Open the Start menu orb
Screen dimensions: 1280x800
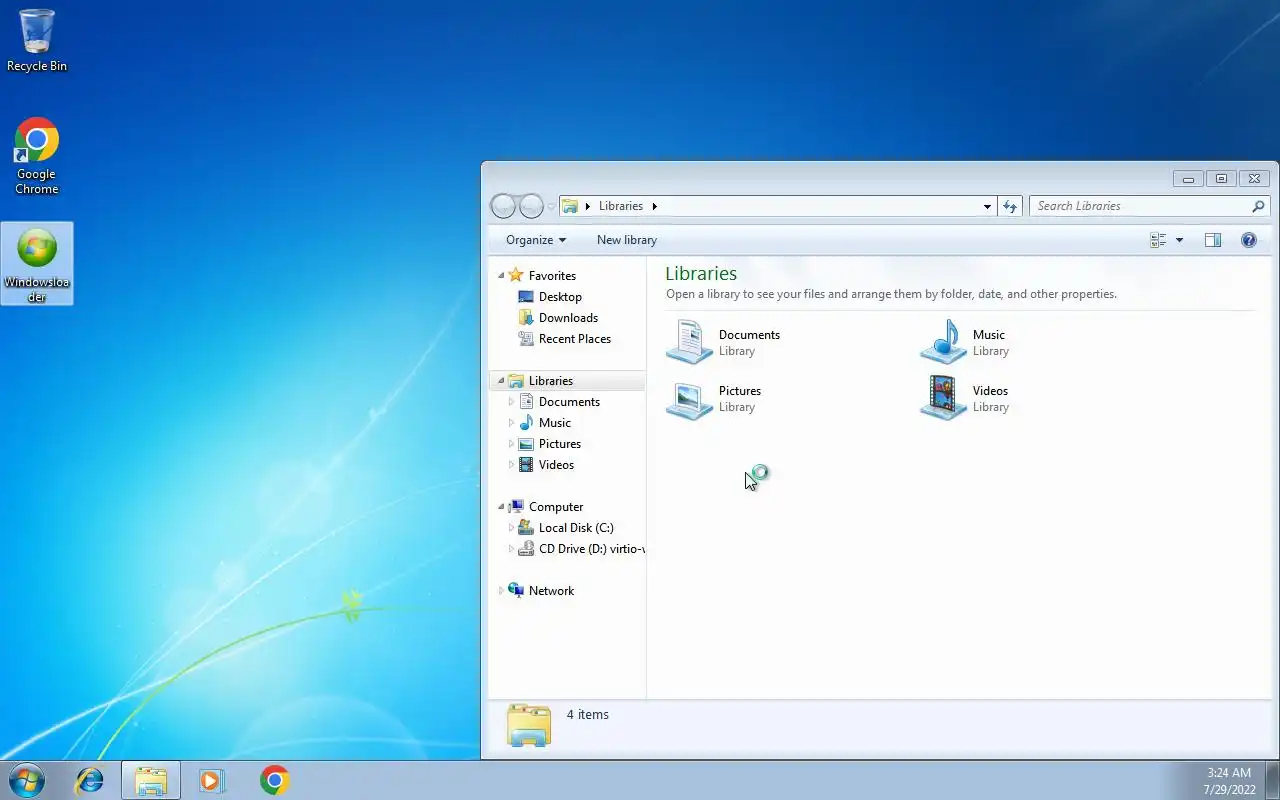pyautogui.click(x=27, y=780)
